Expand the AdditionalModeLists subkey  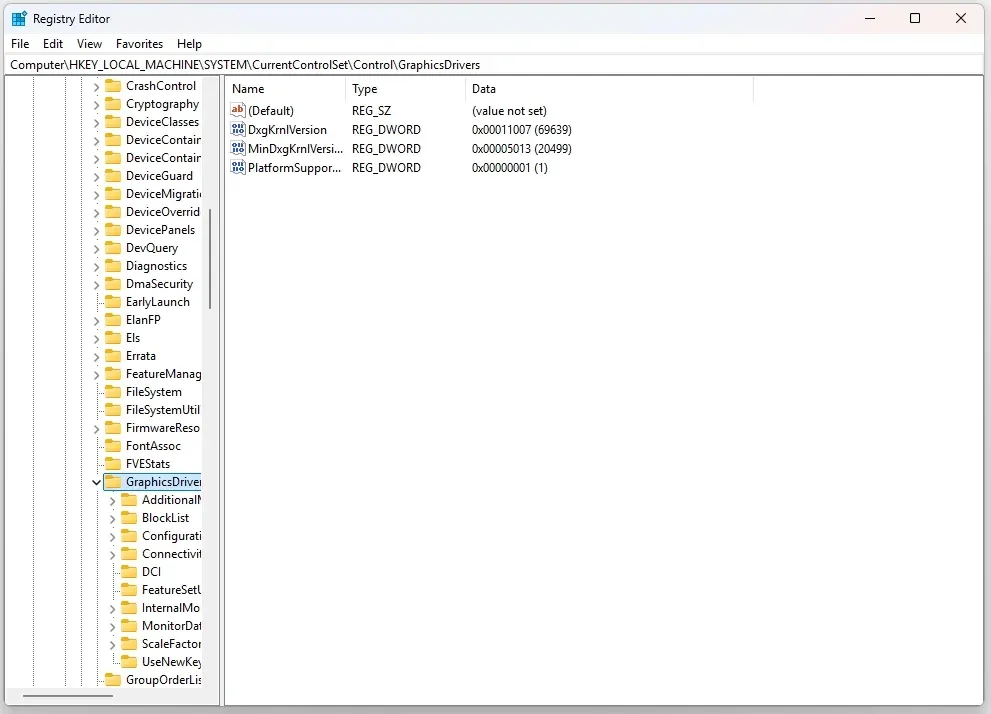pyautogui.click(x=112, y=500)
